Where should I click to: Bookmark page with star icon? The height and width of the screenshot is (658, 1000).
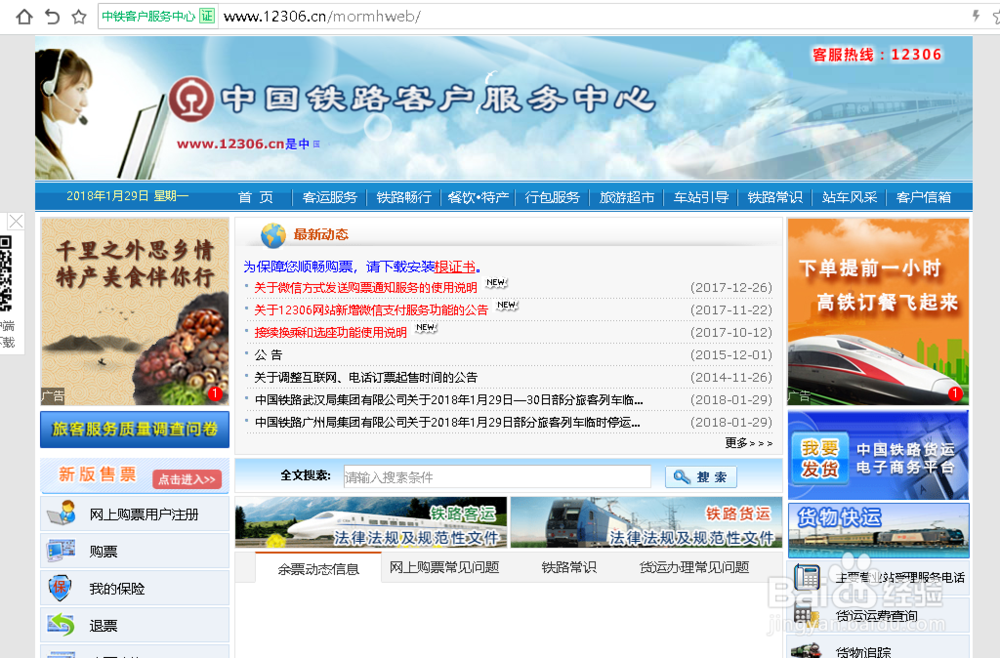point(79,16)
